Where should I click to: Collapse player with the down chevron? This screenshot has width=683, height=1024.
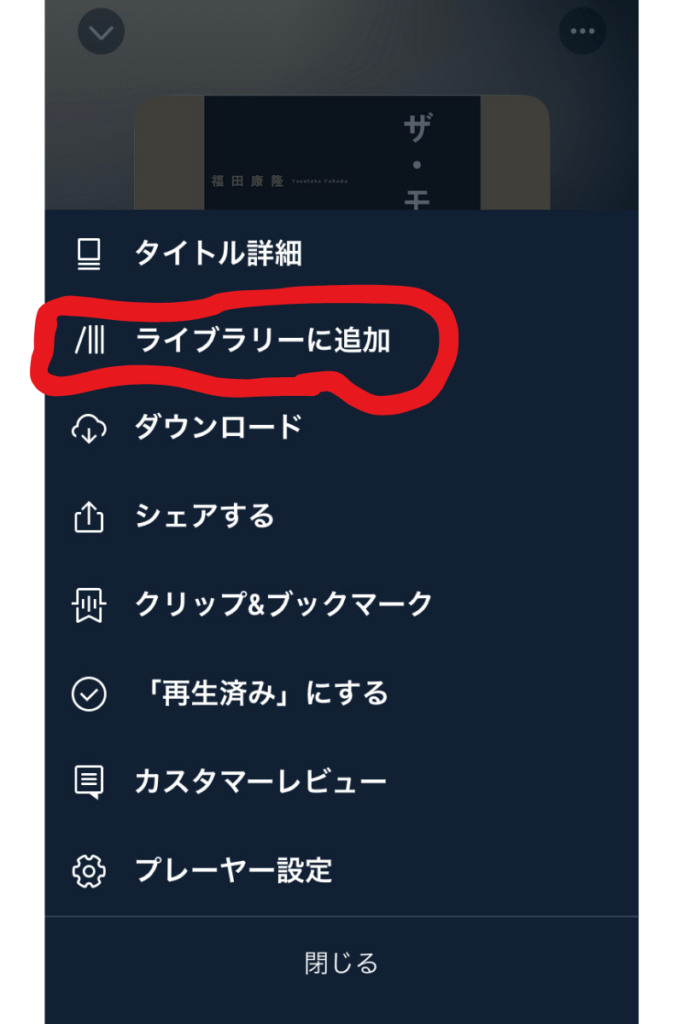(x=101, y=31)
